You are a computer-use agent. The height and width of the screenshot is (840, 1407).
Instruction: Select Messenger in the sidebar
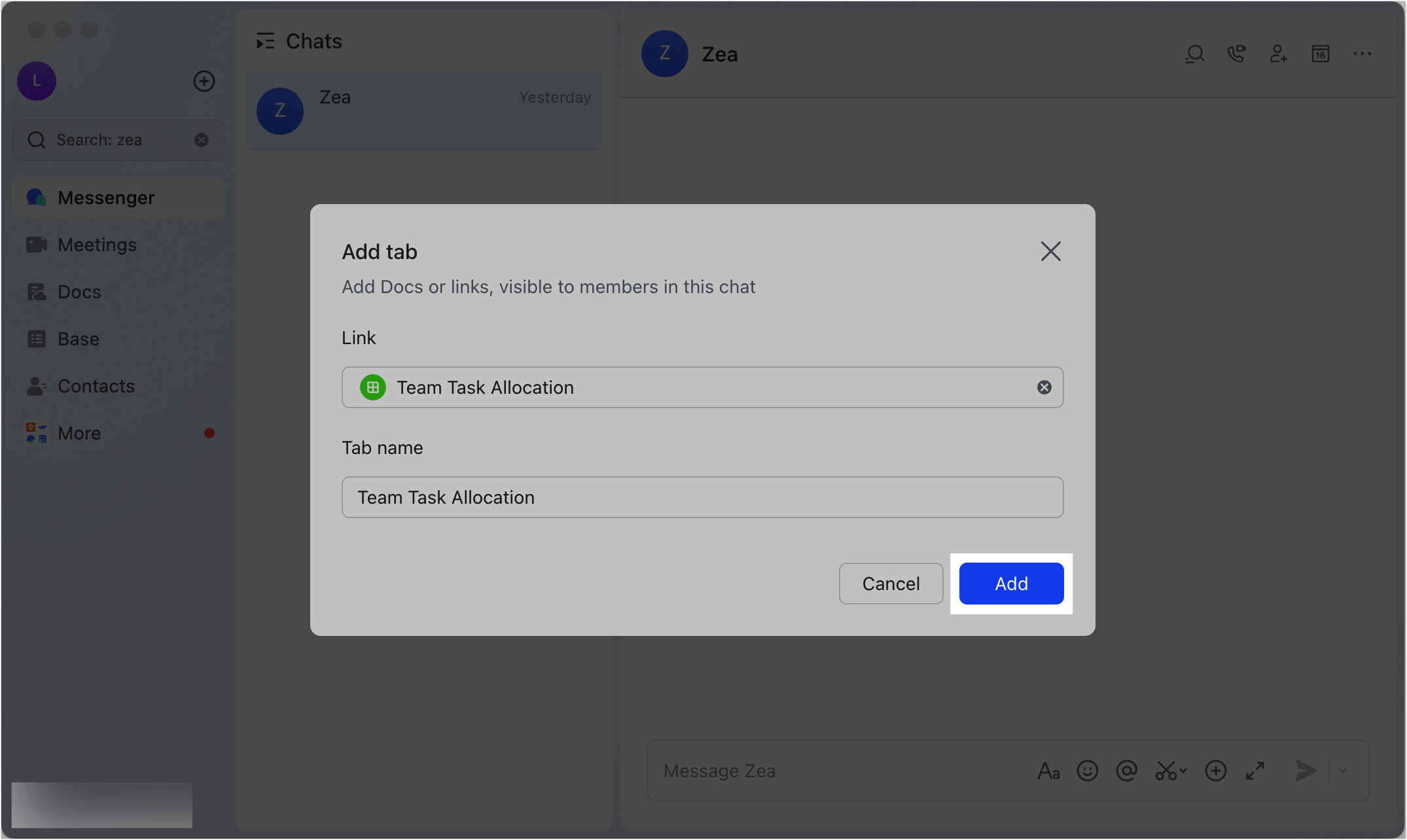click(106, 198)
